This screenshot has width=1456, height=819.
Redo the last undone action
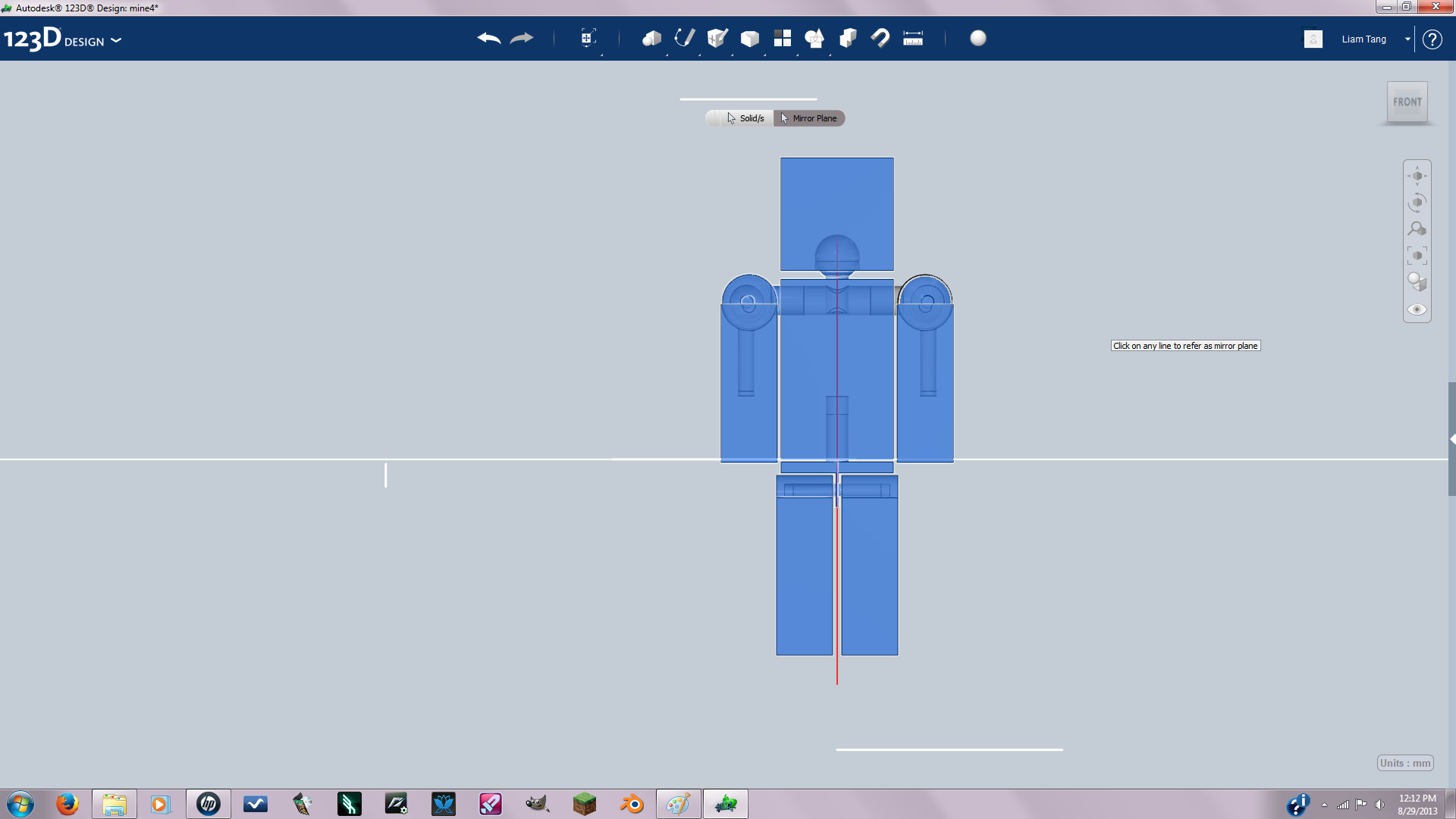(x=522, y=38)
